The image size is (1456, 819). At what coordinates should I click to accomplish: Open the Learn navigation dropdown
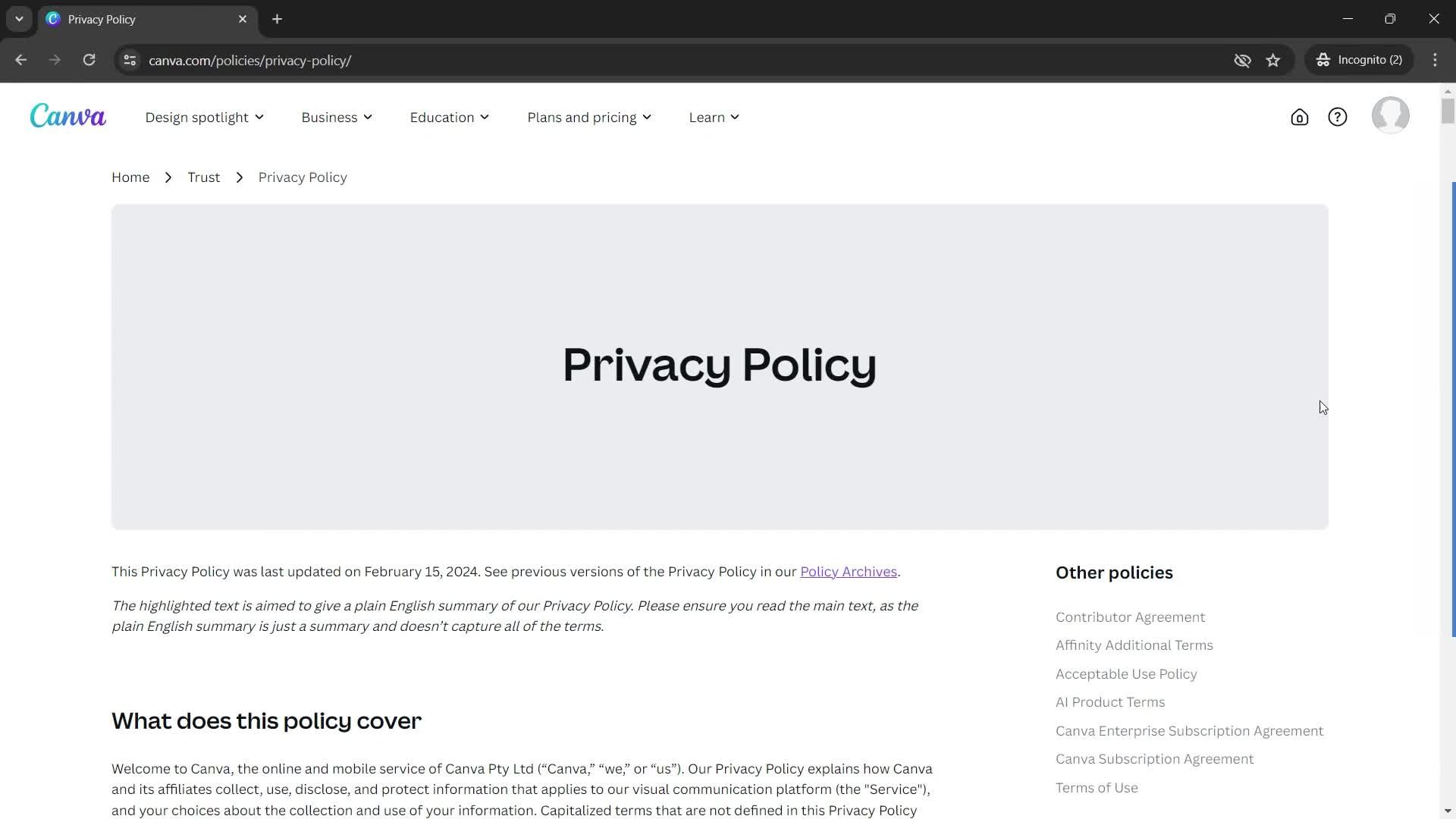715,117
